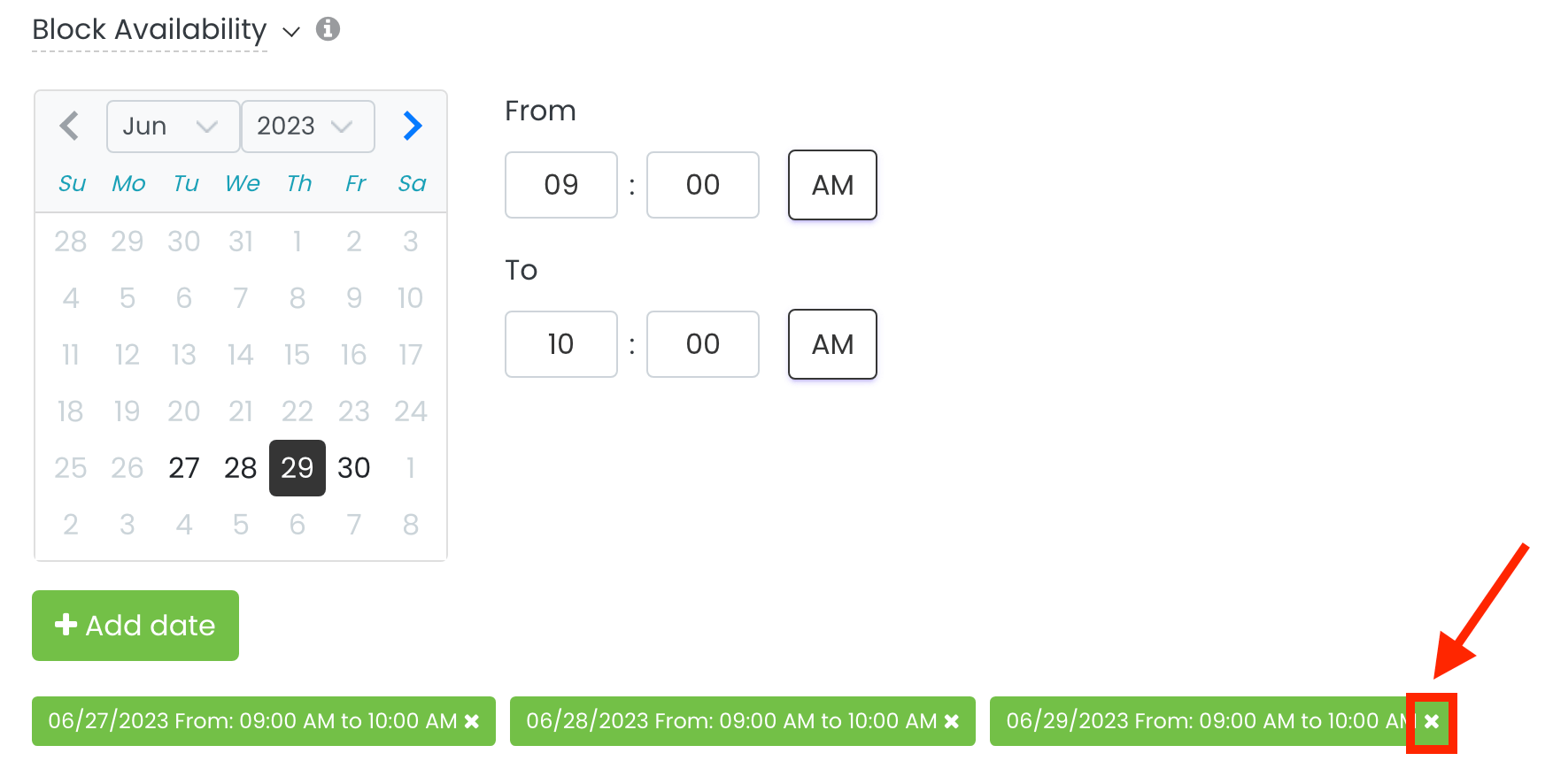This screenshot has width=1553, height=784.
Task: Go to the next month with right arrow
Action: (412, 126)
